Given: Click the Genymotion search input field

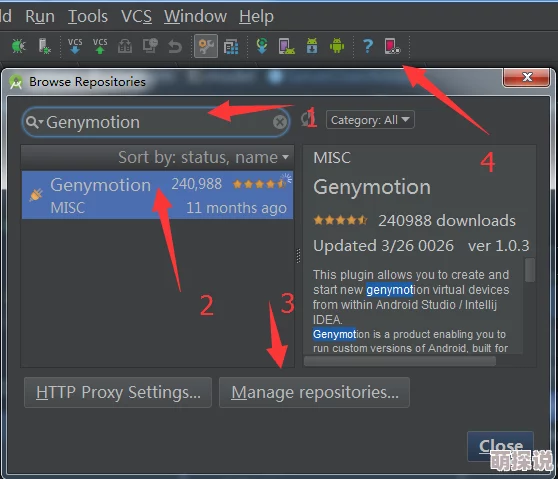Looking at the screenshot, I should [156, 122].
